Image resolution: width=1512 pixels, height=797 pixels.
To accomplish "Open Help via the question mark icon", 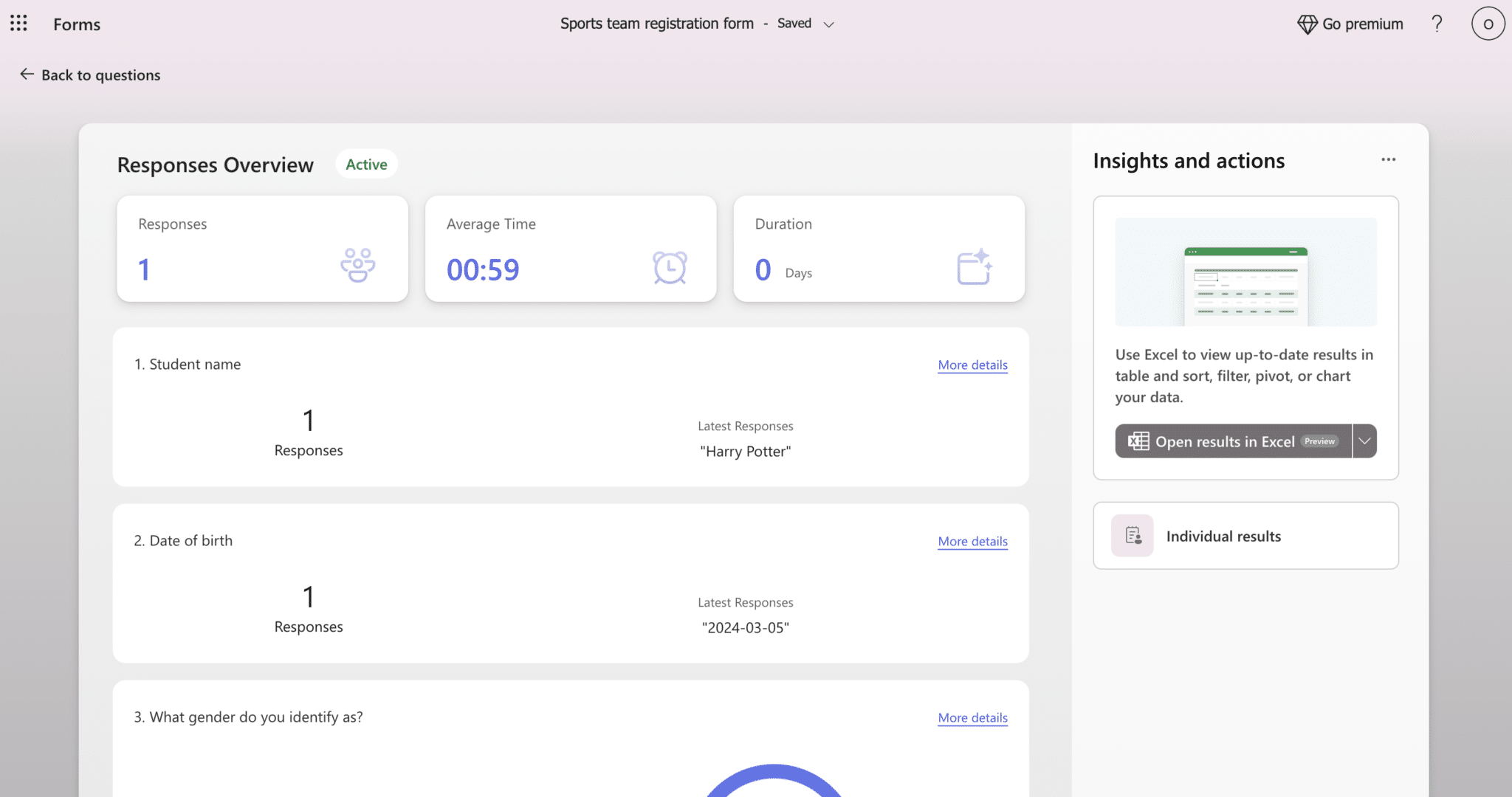I will [x=1437, y=24].
